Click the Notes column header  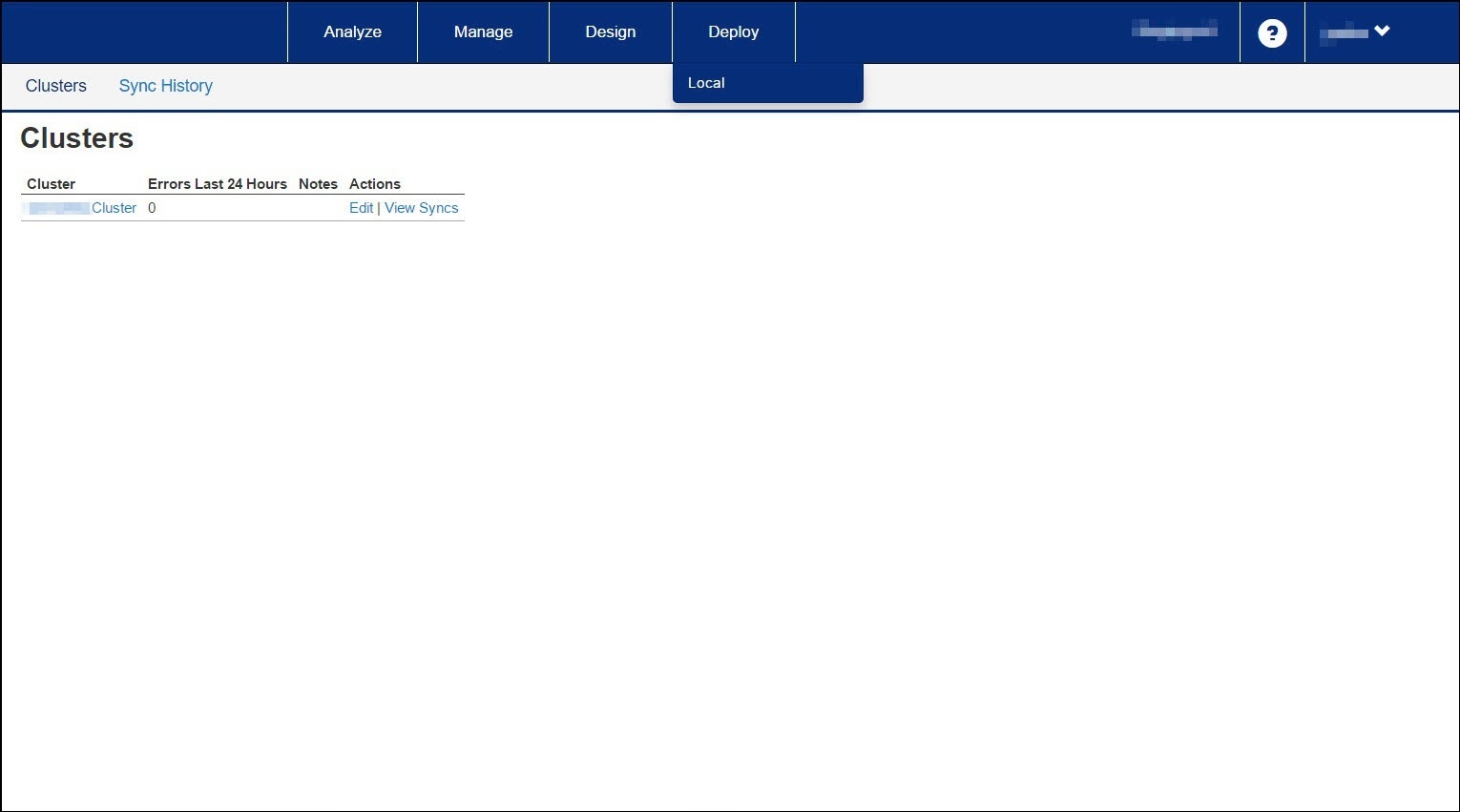pyautogui.click(x=318, y=184)
